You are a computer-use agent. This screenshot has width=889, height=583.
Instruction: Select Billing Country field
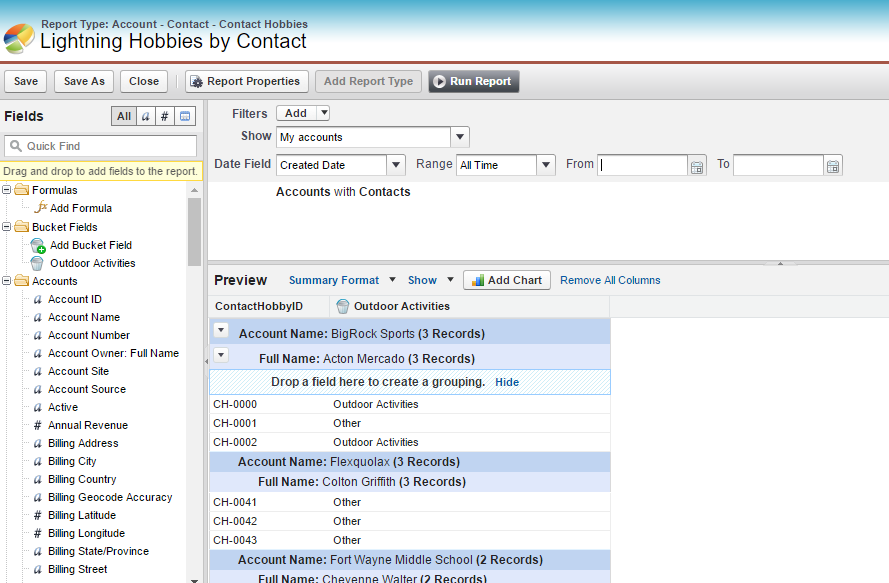82,480
